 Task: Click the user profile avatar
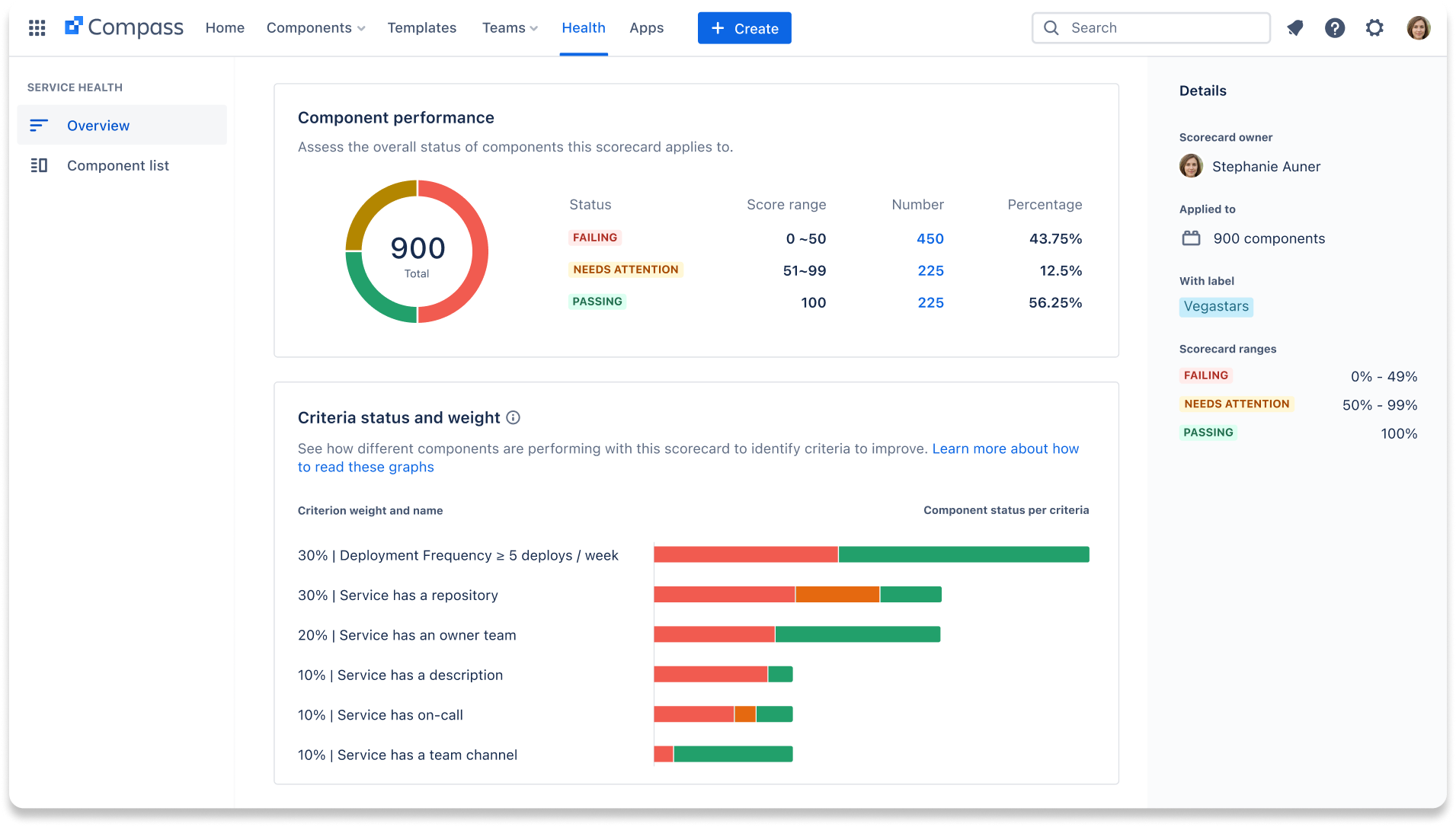[x=1419, y=27]
